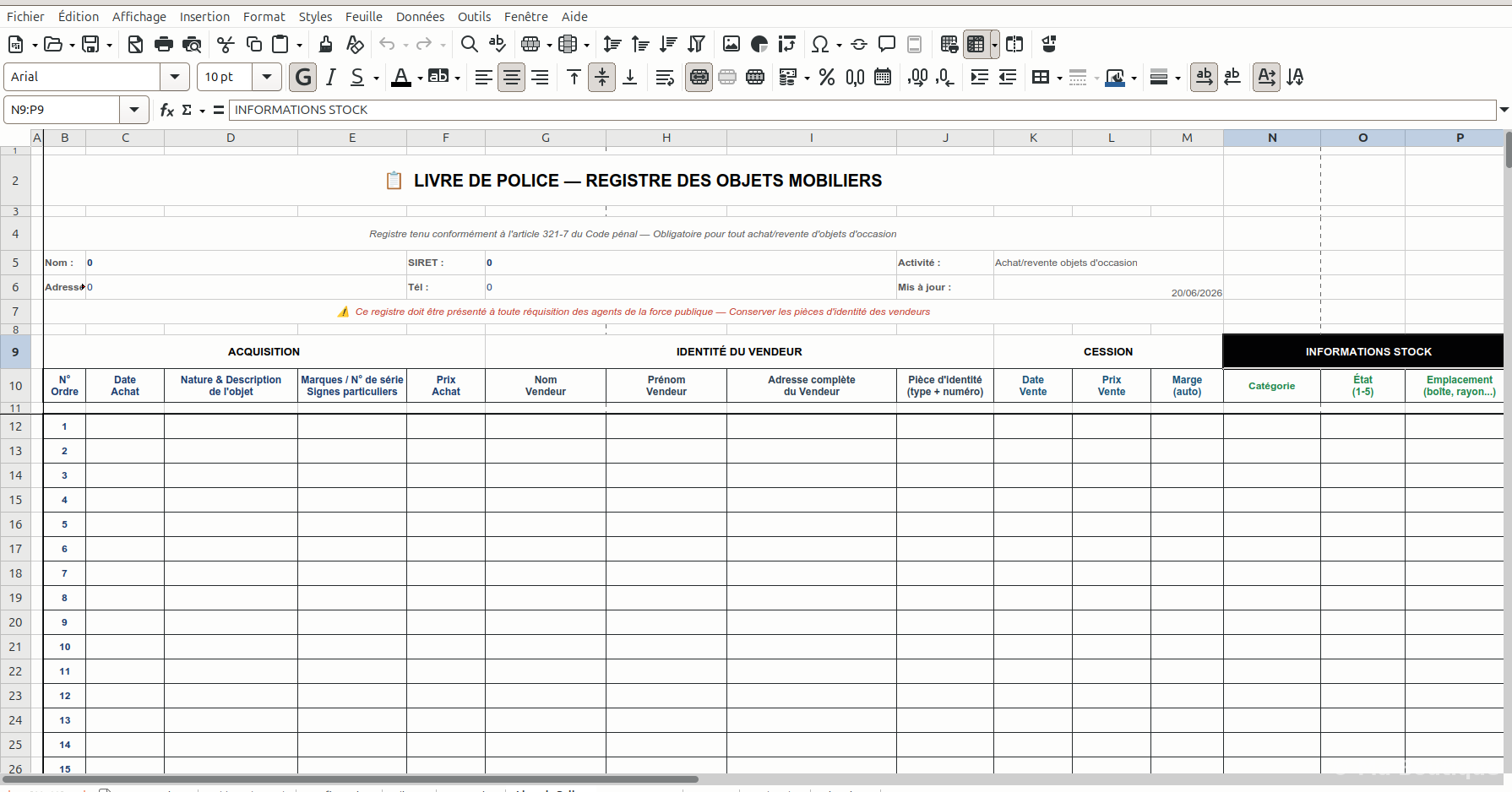
Task: Insert pivot table icon
Action: [x=787, y=44]
